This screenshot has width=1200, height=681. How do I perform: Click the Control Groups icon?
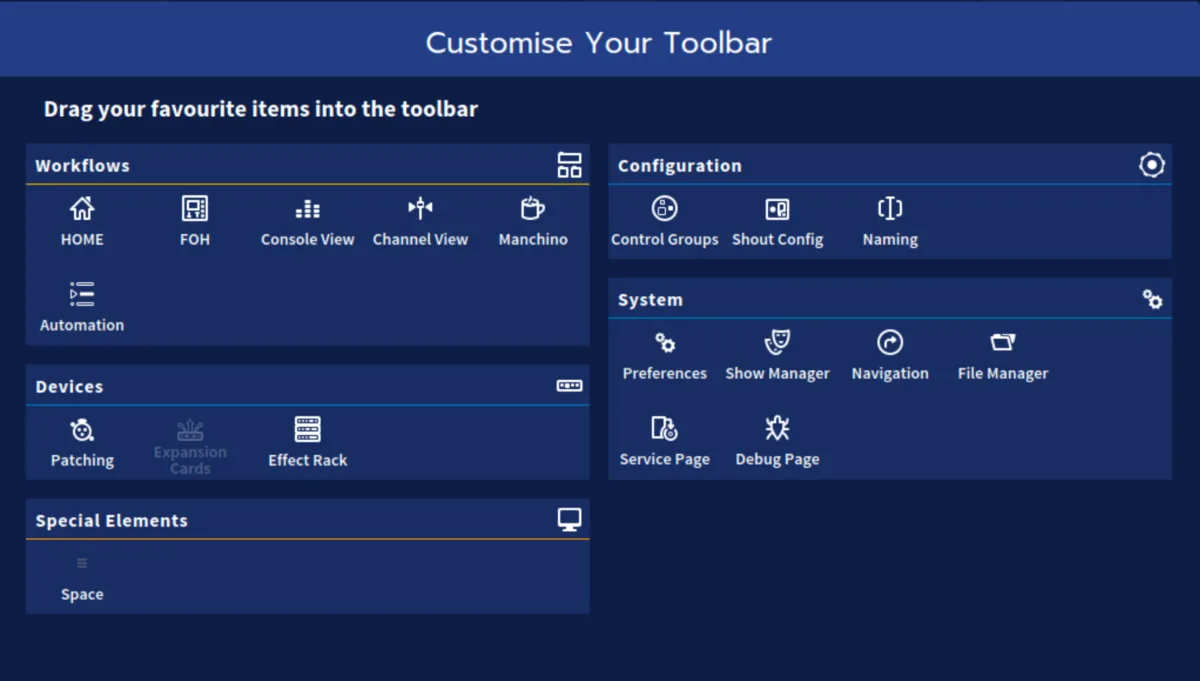(x=665, y=208)
